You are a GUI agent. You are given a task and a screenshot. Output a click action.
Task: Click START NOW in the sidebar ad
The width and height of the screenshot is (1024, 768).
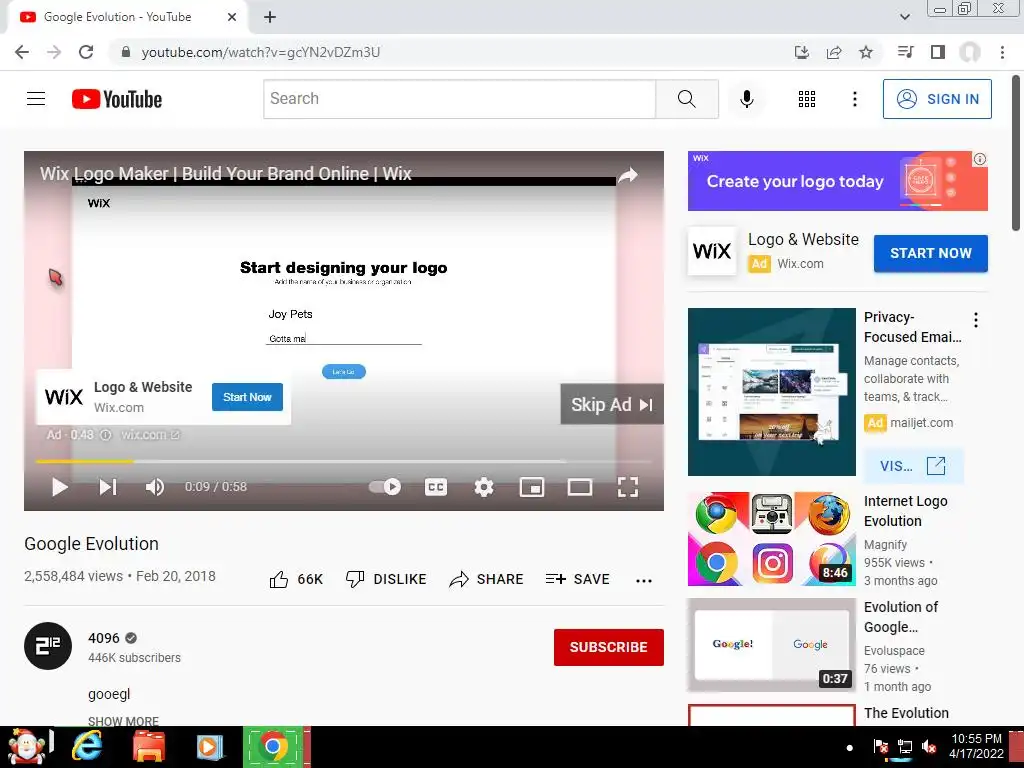click(x=931, y=253)
